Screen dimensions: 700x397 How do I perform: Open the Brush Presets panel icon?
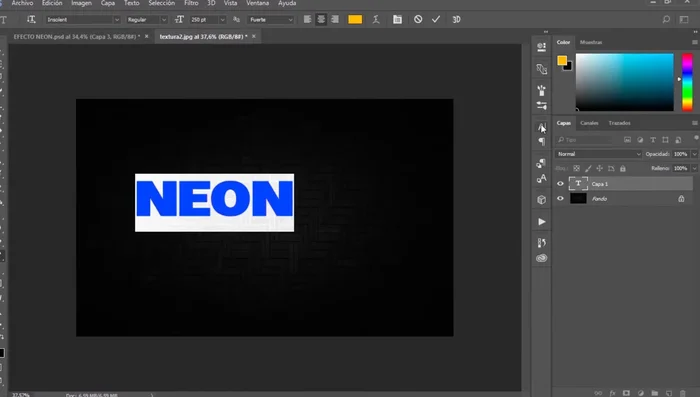[x=542, y=90]
